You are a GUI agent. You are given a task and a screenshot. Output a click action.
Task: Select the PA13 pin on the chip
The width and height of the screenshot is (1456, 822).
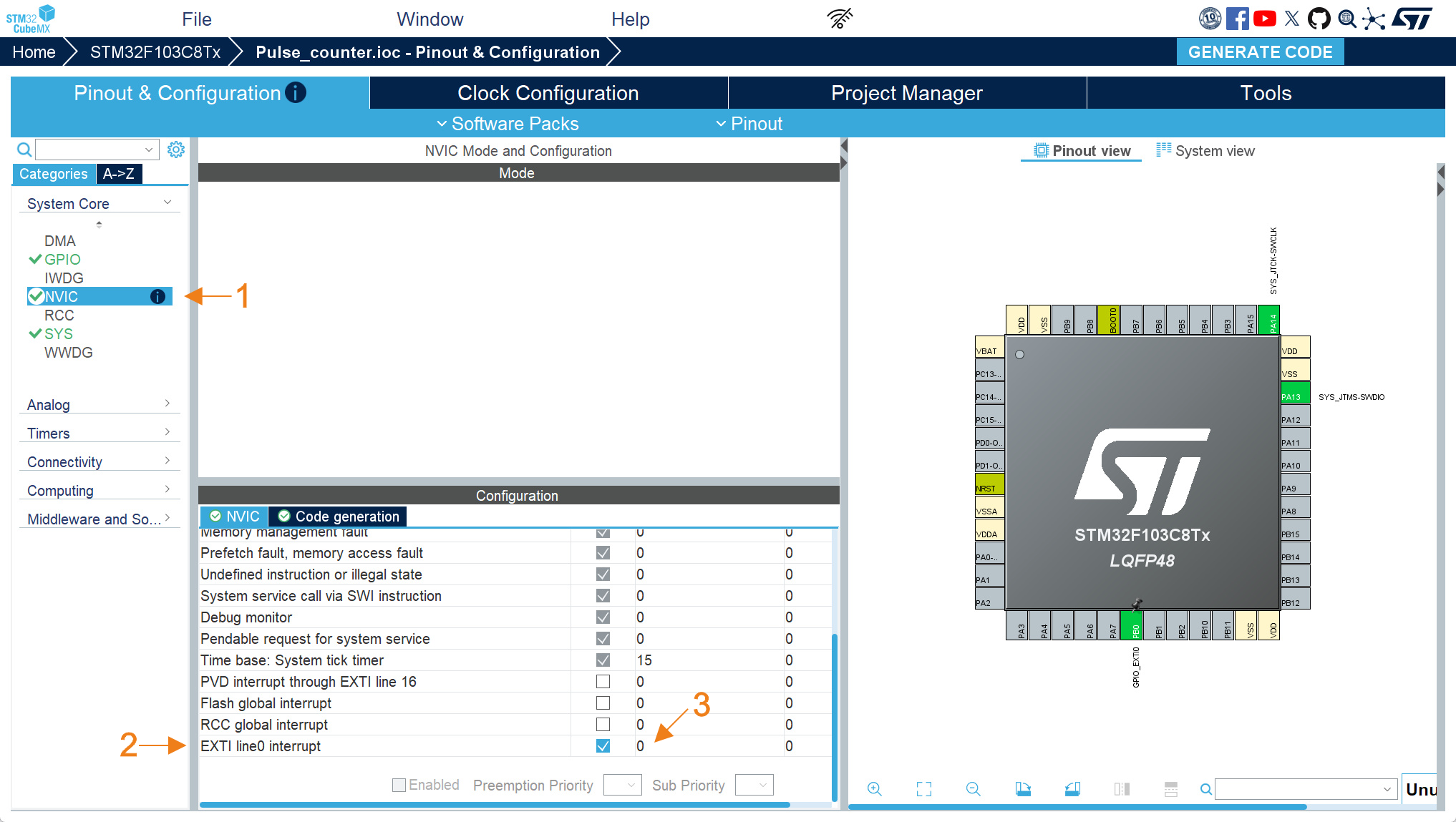[1296, 393]
